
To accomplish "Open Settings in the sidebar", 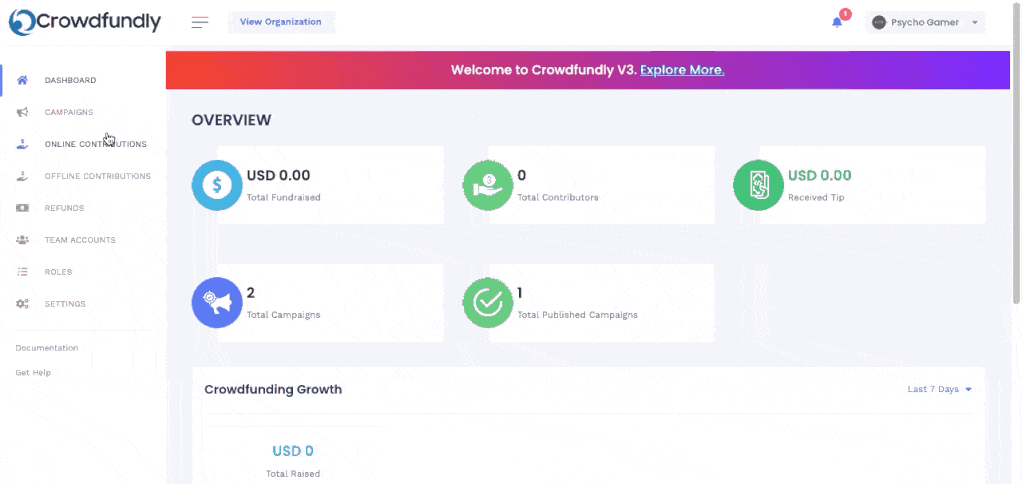I will (65, 304).
